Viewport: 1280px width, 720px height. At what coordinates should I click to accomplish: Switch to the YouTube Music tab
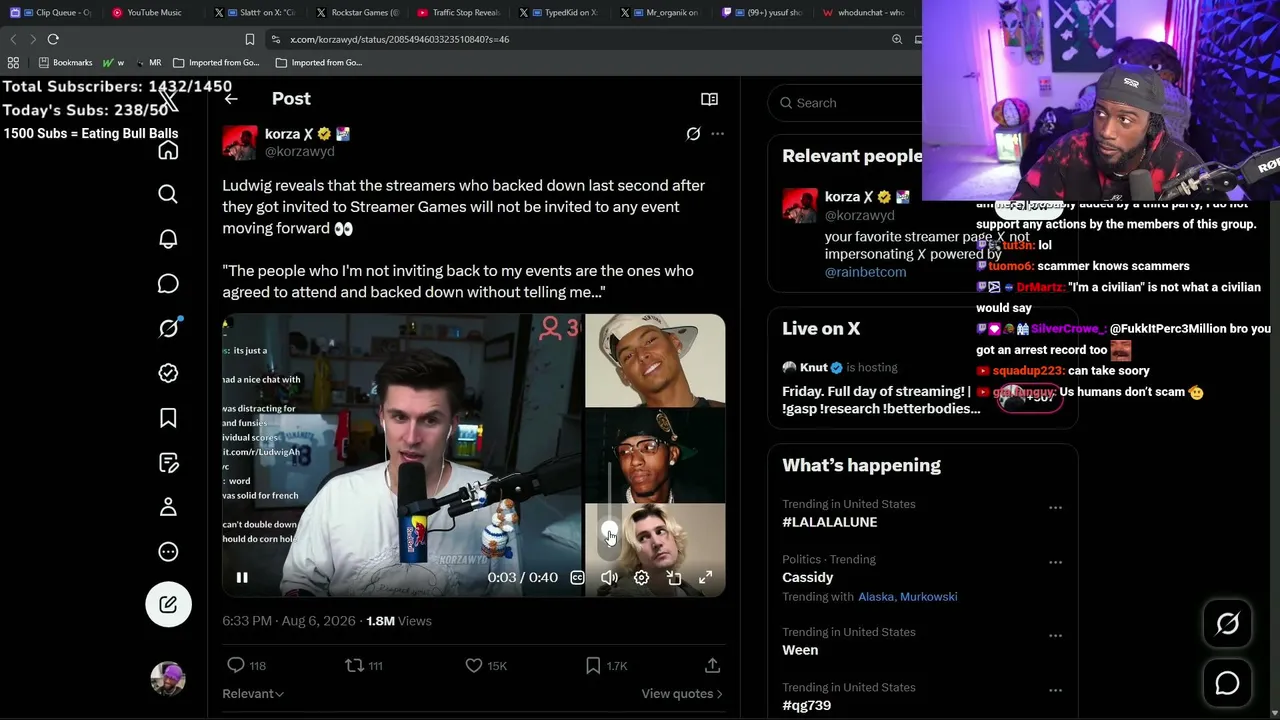tap(152, 13)
